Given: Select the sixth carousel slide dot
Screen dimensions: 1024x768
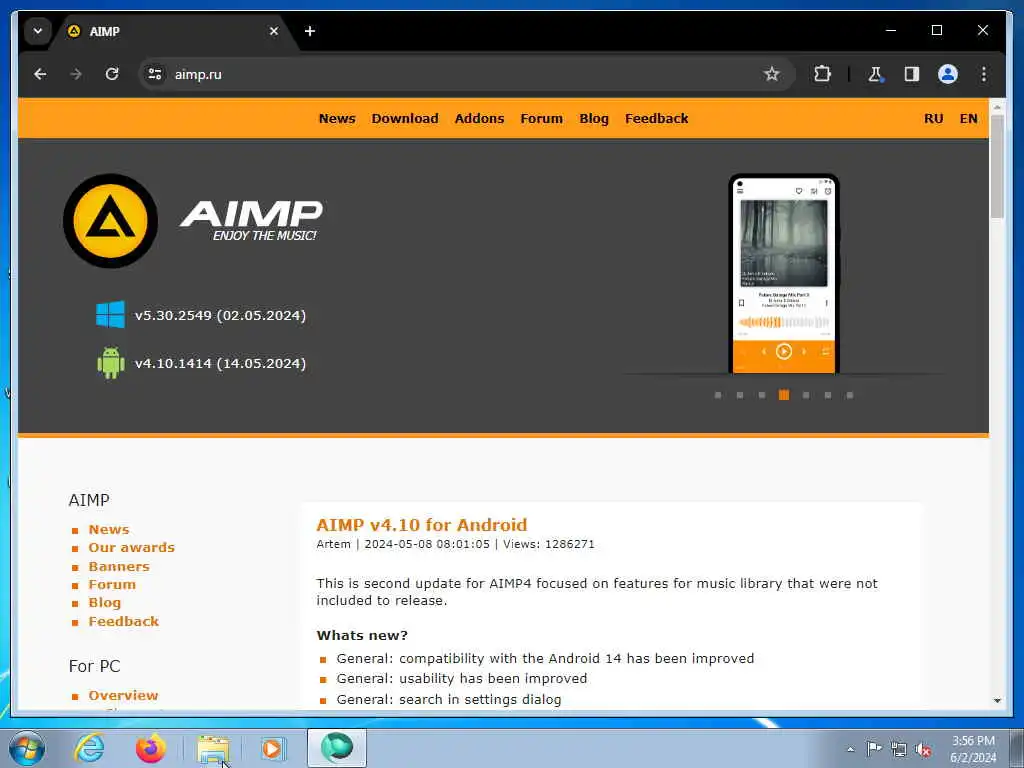Looking at the screenshot, I should (827, 395).
